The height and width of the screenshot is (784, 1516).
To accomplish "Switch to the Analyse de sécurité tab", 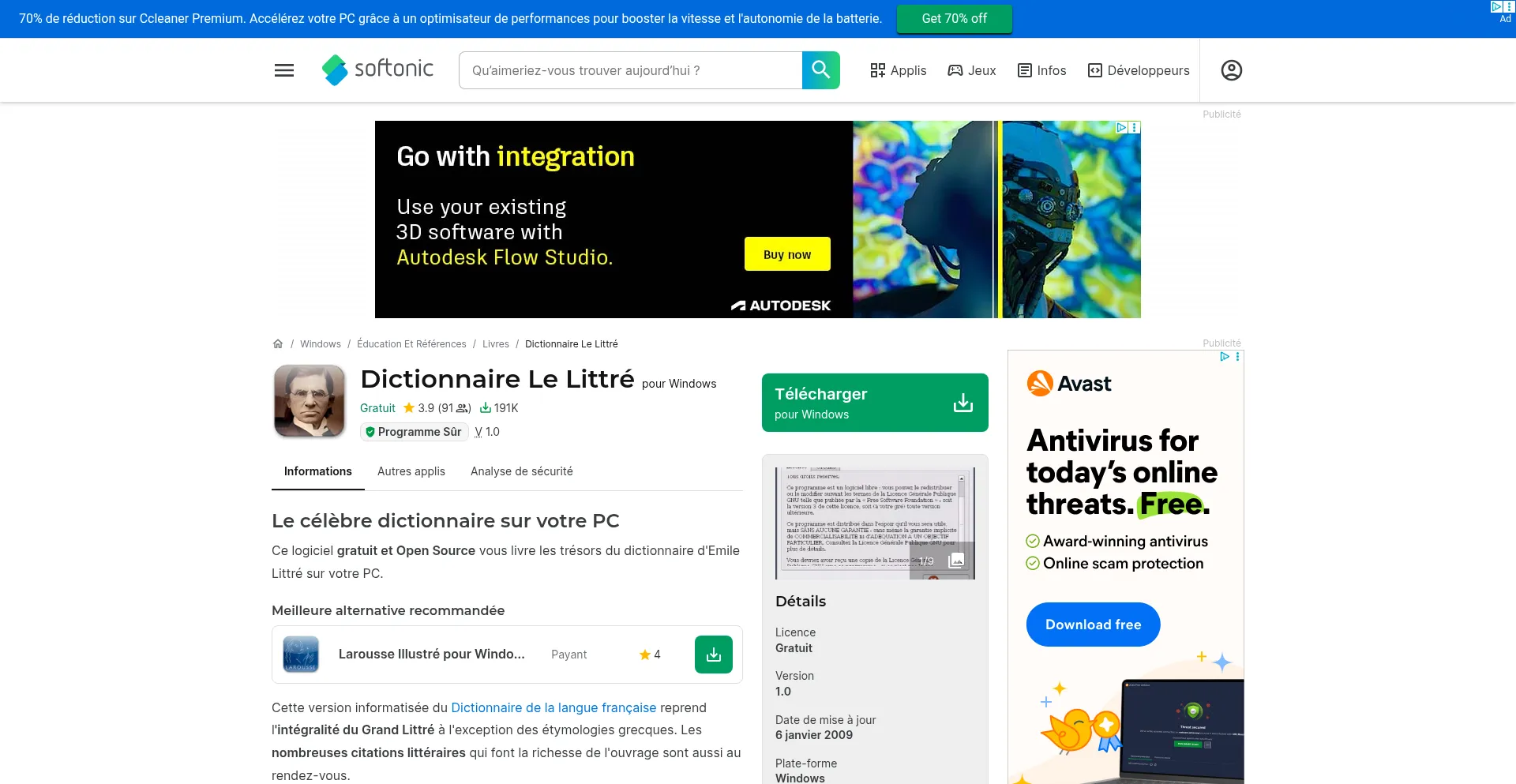I will 522,471.
